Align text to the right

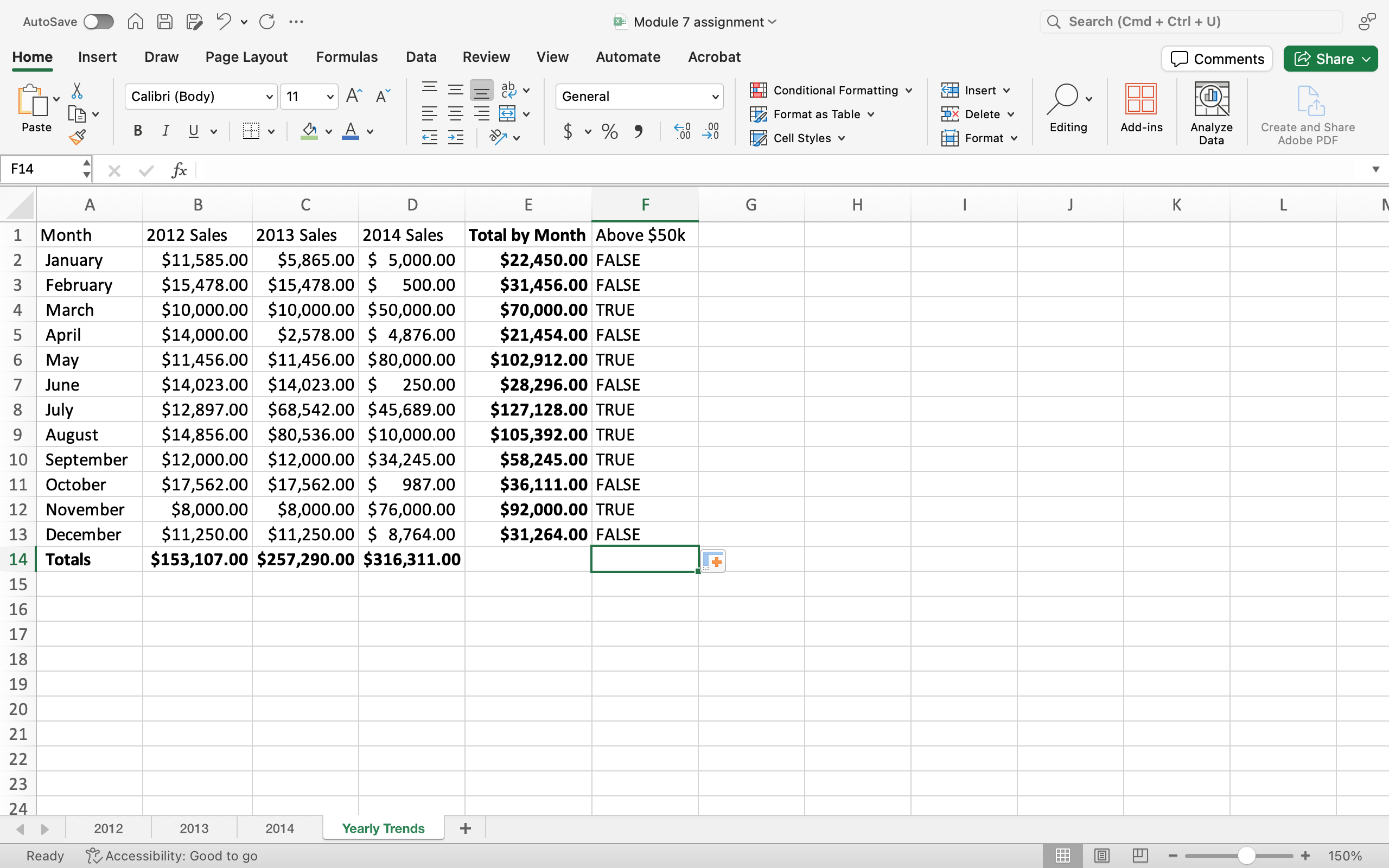point(481,114)
